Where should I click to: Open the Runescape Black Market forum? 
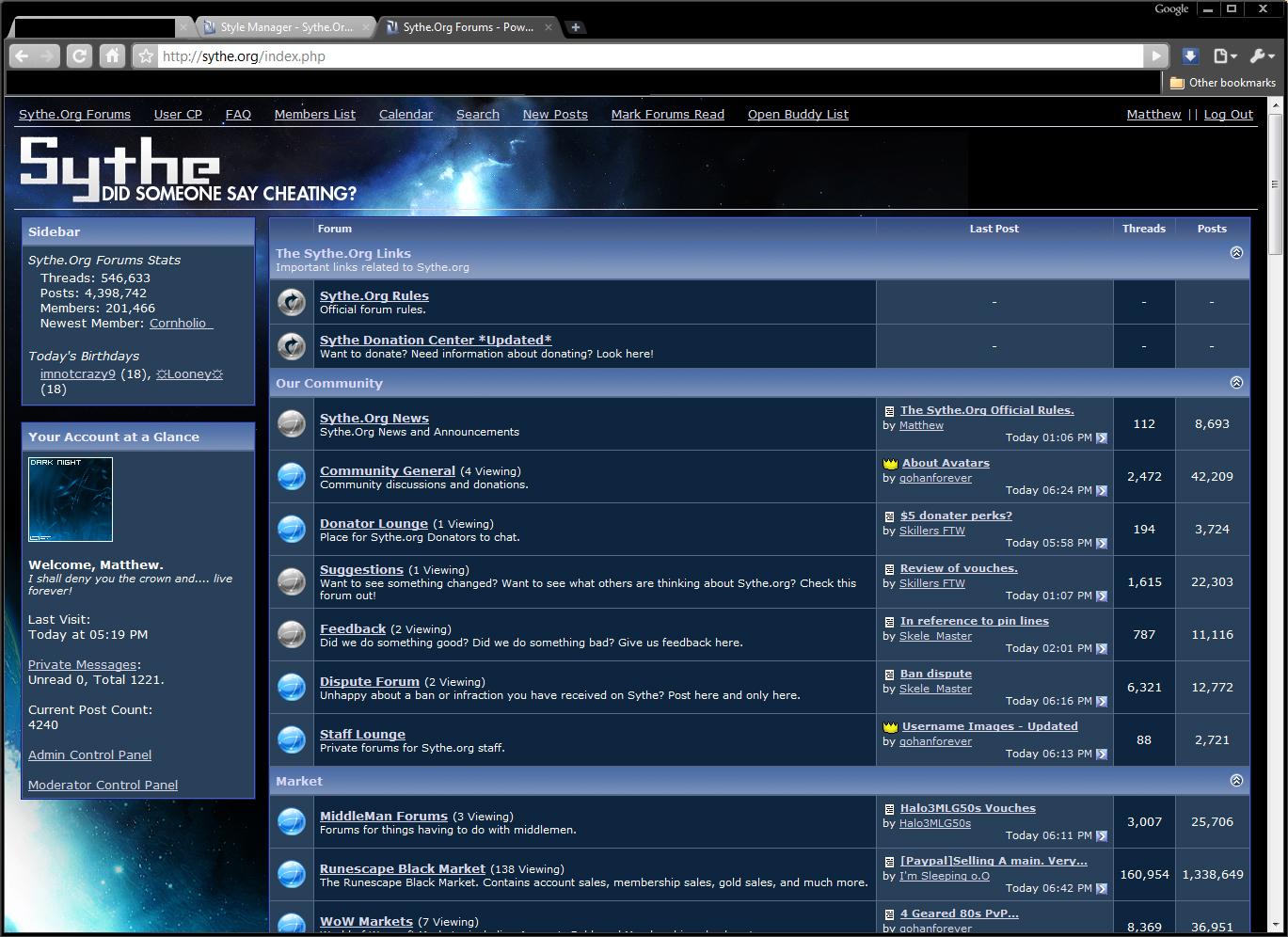pos(403,869)
